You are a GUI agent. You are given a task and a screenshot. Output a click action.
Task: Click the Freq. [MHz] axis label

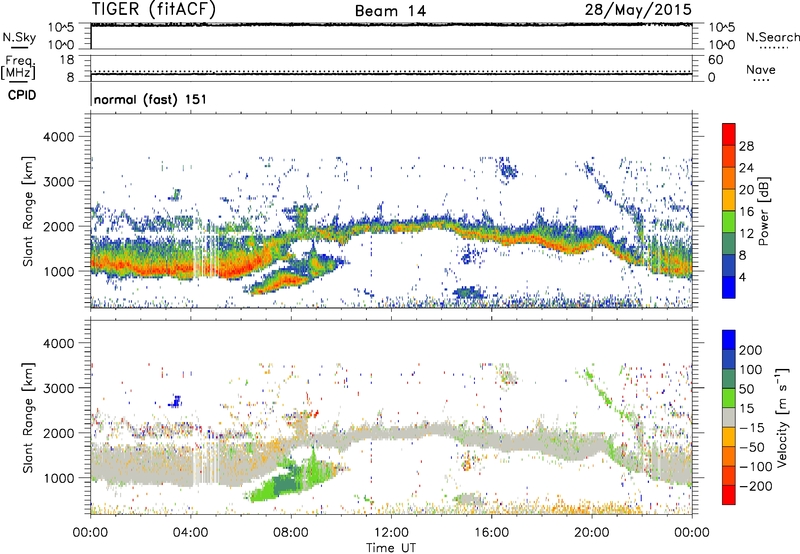(19, 68)
